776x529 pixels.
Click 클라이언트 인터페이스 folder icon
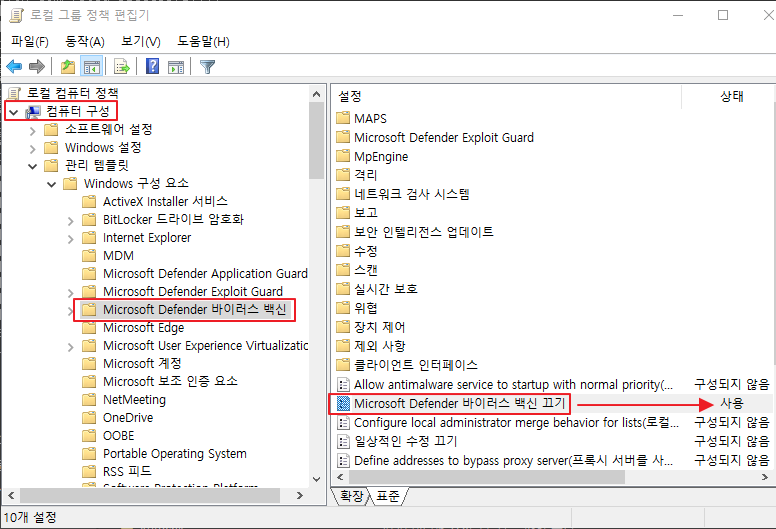coord(343,365)
